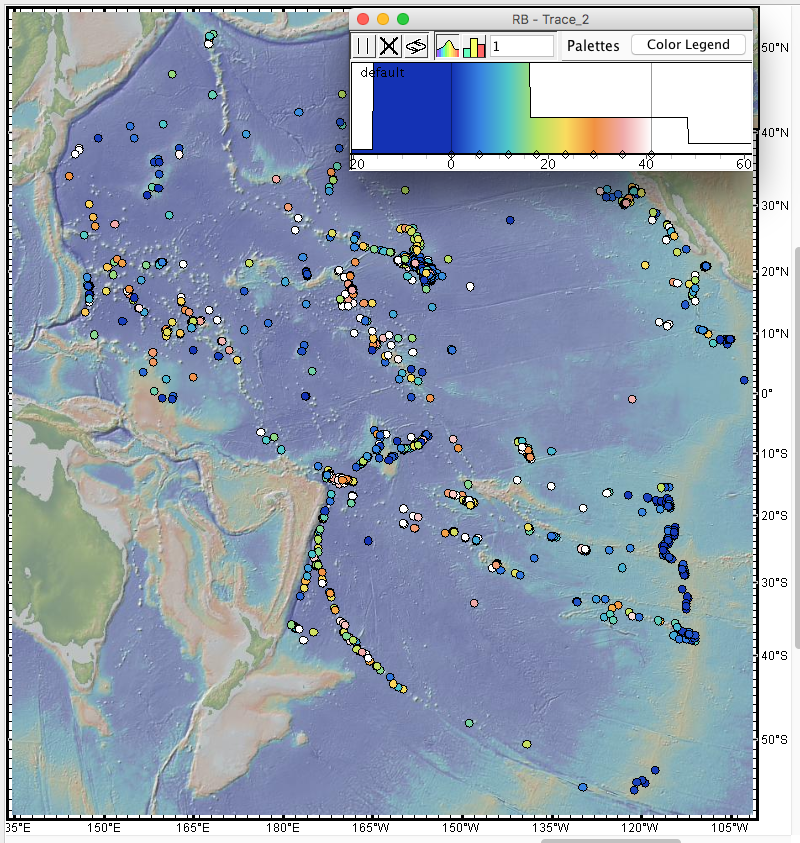800x843 pixels.
Task: Click the crossed-out bars reset icon
Action: point(390,46)
